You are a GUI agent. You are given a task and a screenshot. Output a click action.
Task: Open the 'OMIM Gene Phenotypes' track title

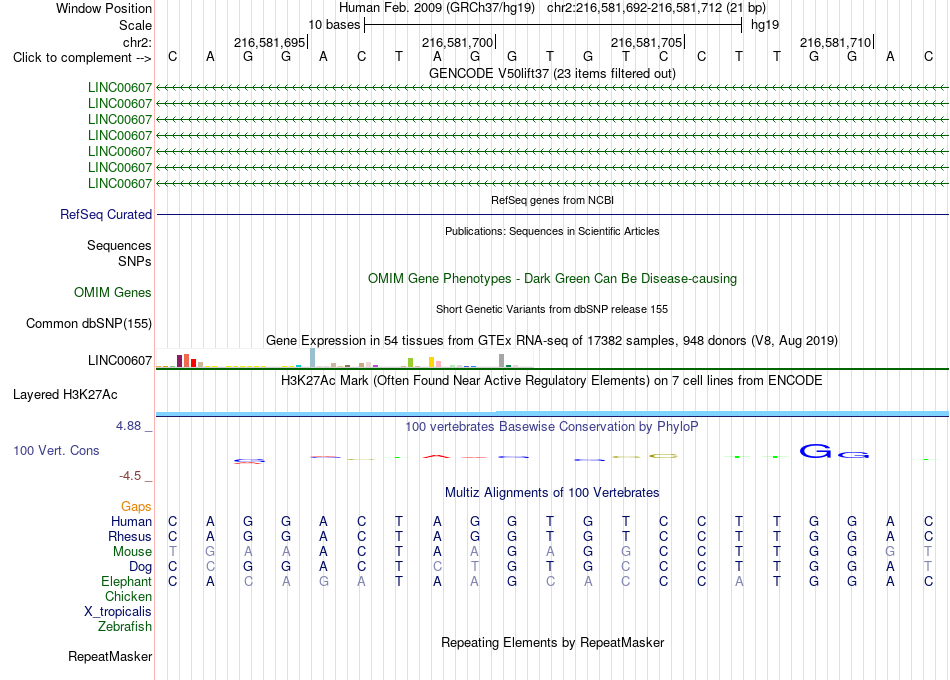click(552, 279)
